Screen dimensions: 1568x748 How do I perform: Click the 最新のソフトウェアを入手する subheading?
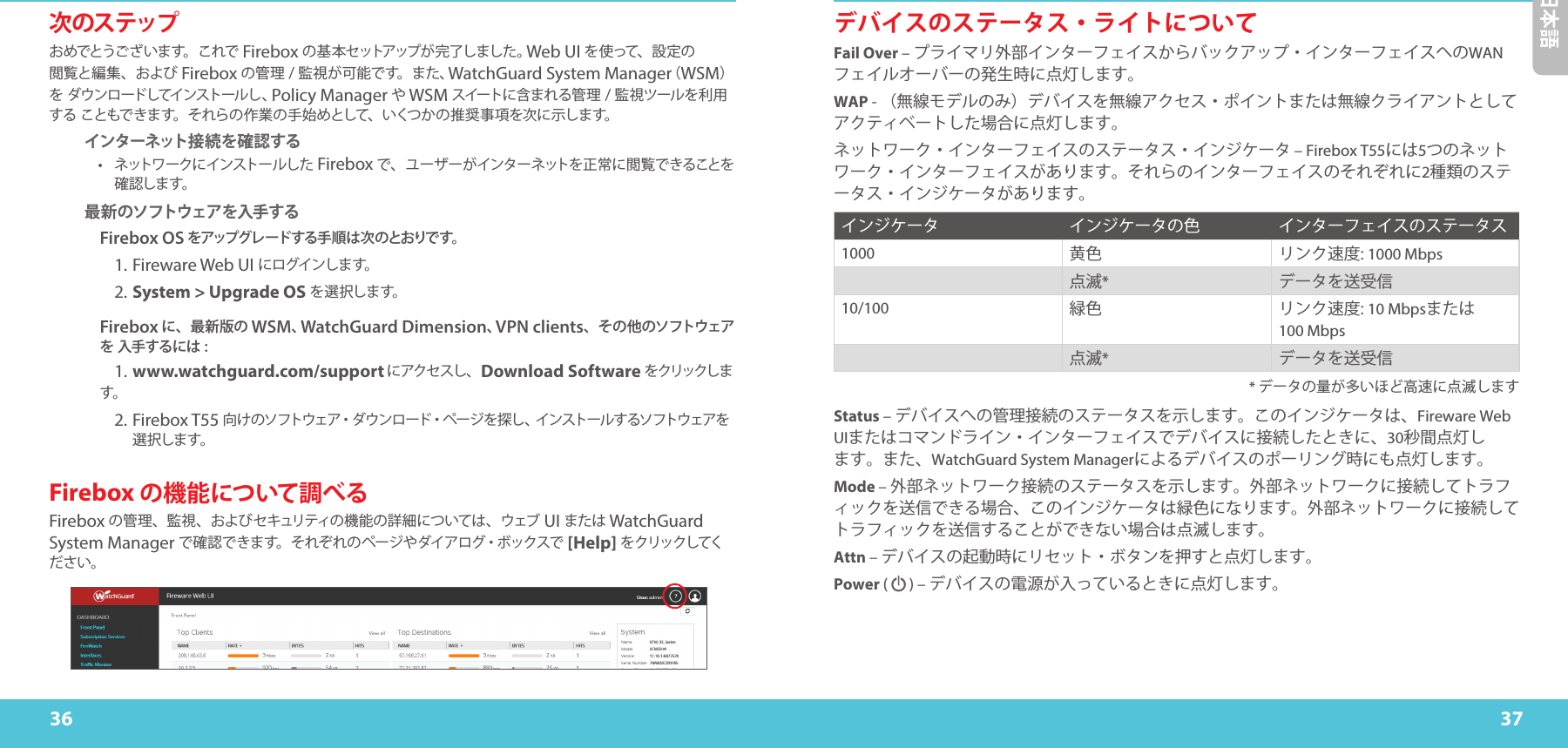(192, 212)
